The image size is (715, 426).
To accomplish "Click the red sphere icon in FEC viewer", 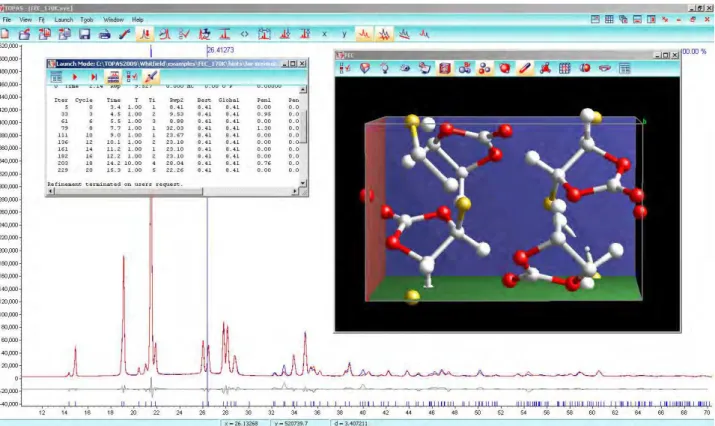I will coord(505,68).
